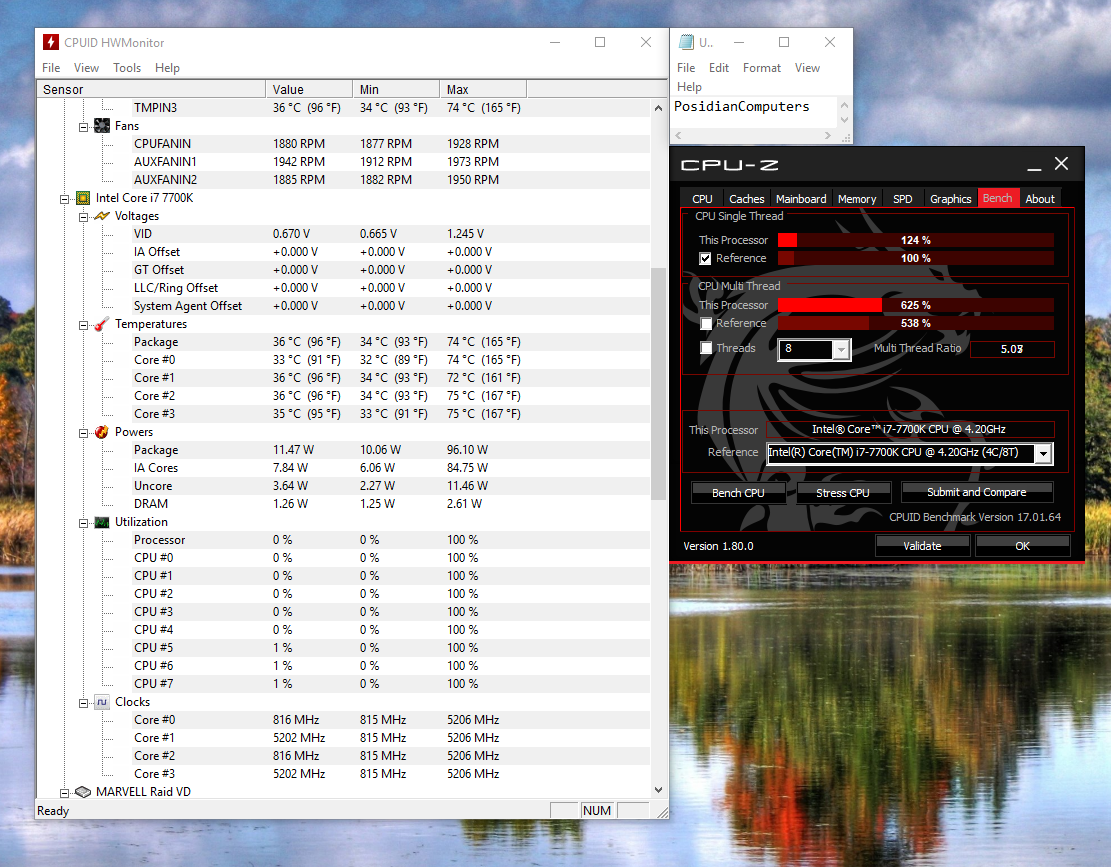This screenshot has height=867, width=1111.
Task: Open HWMonitor File menu
Action: 51,68
